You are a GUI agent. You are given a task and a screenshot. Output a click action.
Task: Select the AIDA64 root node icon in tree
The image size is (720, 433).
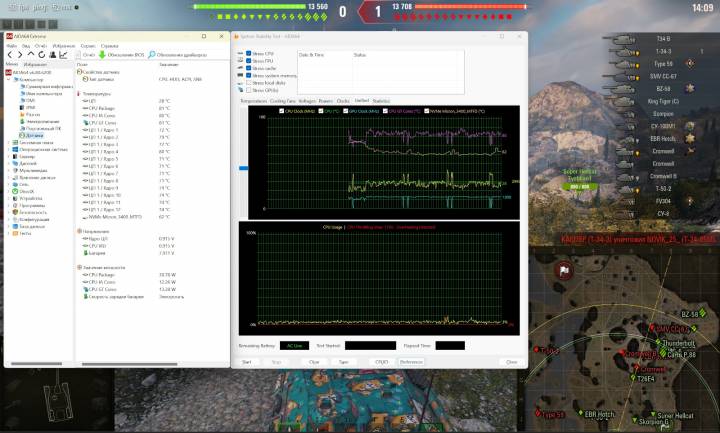tap(8, 72)
